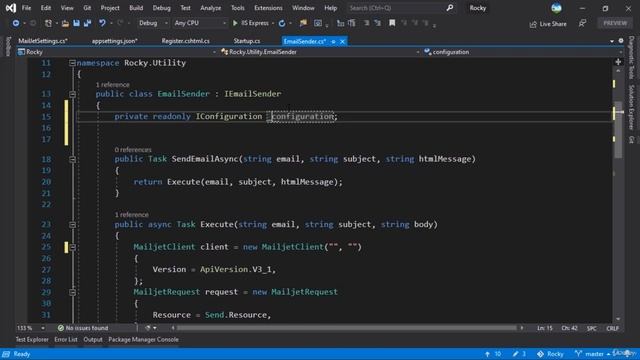Open the File menu
The height and width of the screenshot is (360, 640).
click(x=26, y=8)
